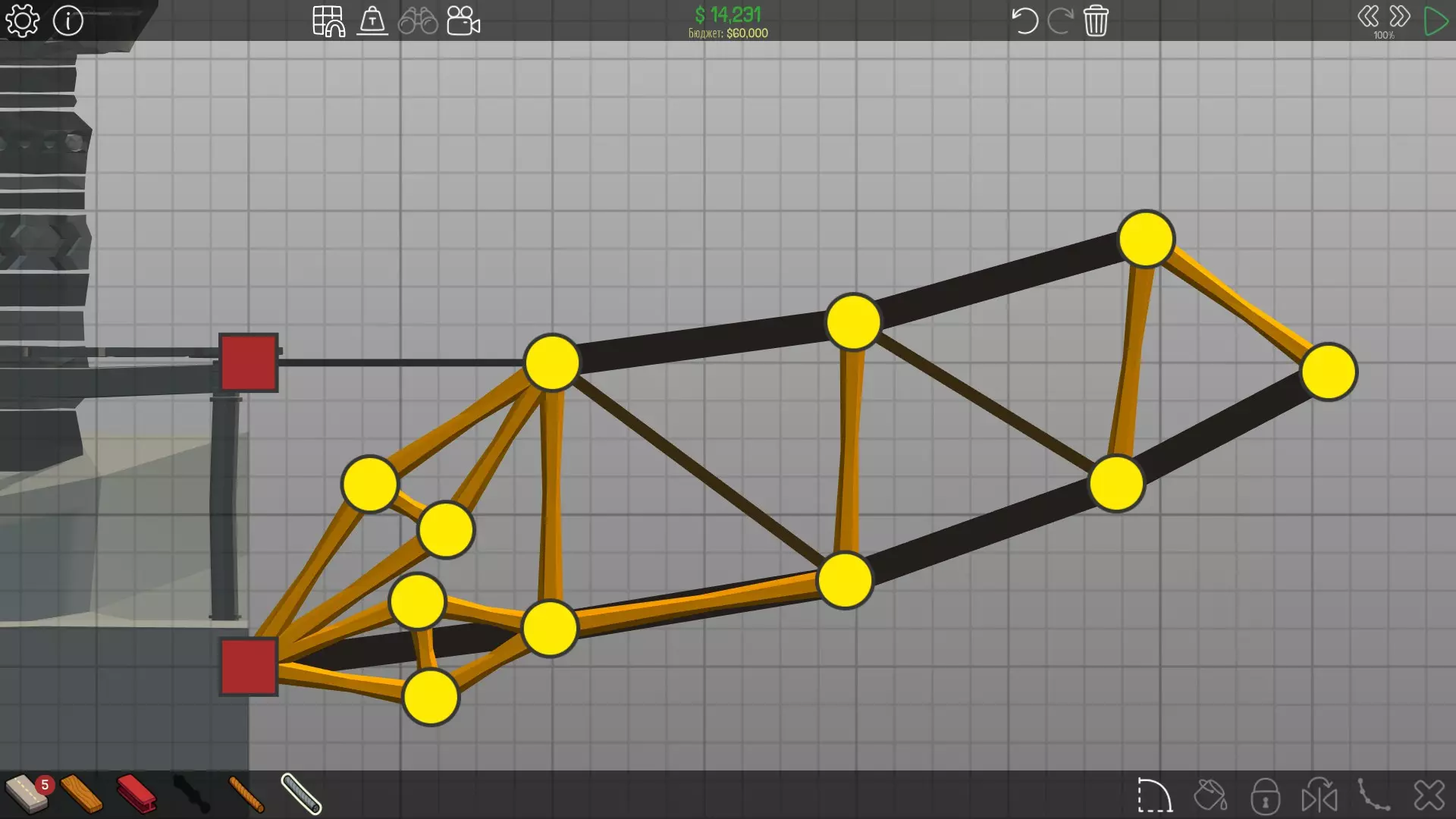
Task: Open the stress weight view
Action: (372, 21)
